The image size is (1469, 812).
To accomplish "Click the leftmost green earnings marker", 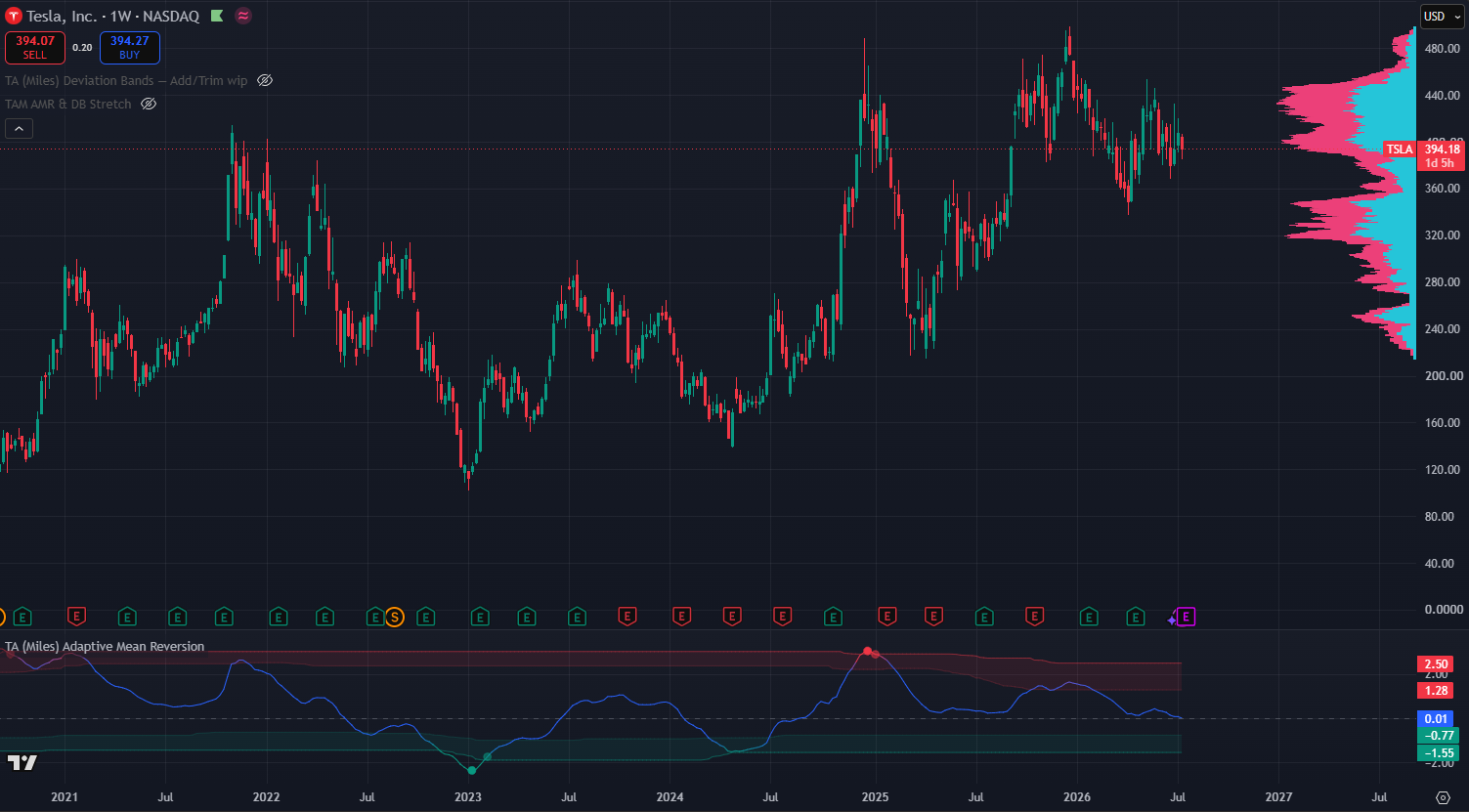I will tap(22, 617).
